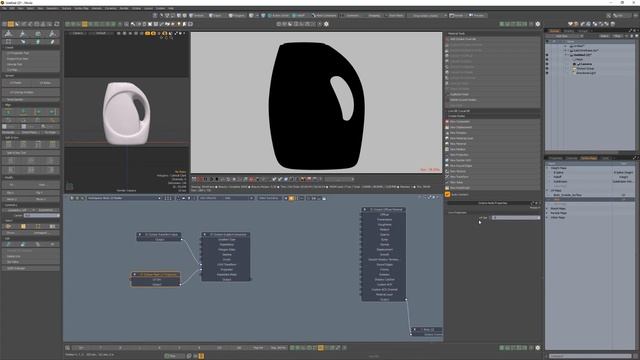640x360 pixels.
Task: Click the gear icon above the item list panel
Action: coord(538,24)
